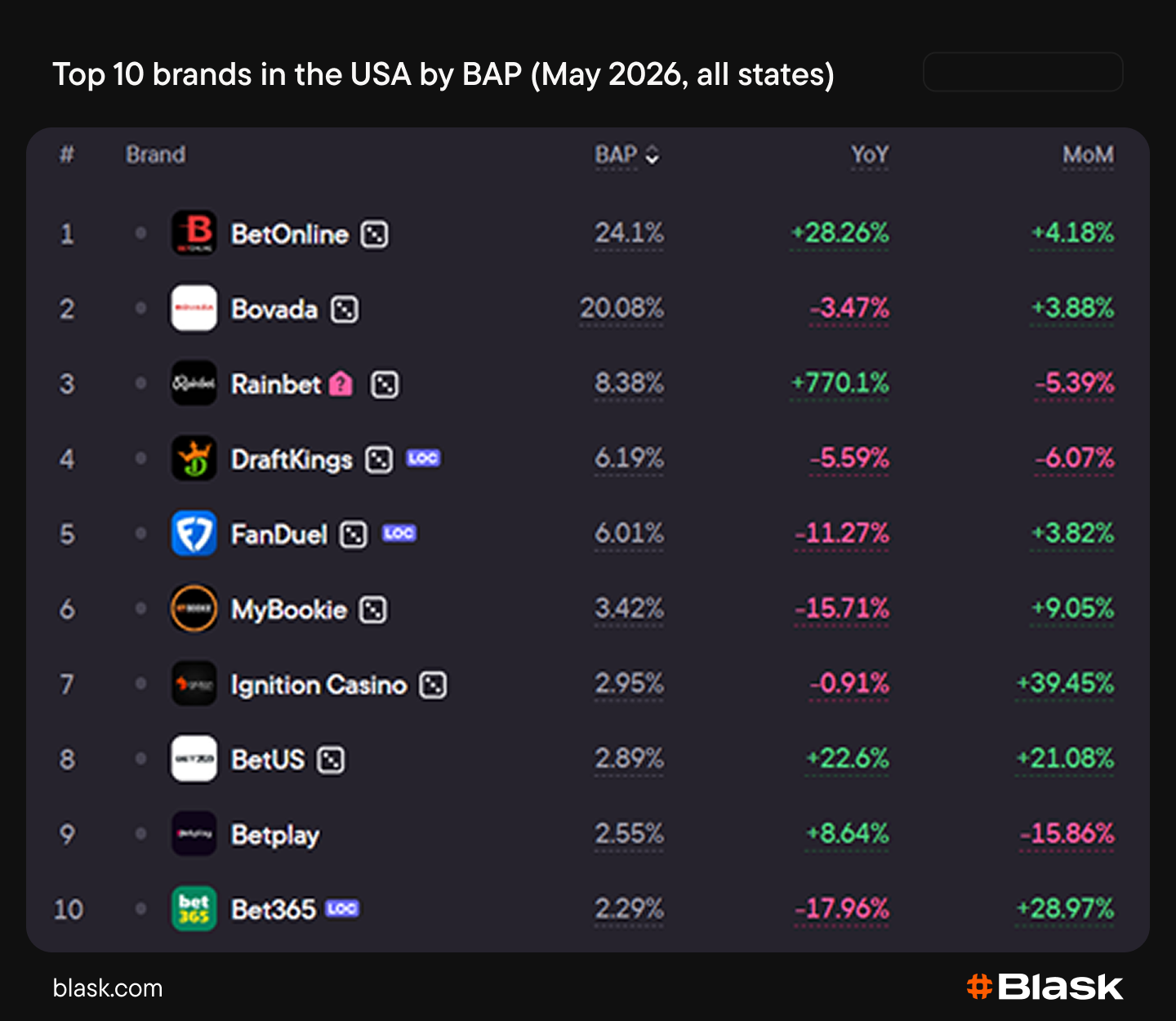Click the pink house icon beside Rainbet
The image size is (1176, 1021).
(x=341, y=384)
